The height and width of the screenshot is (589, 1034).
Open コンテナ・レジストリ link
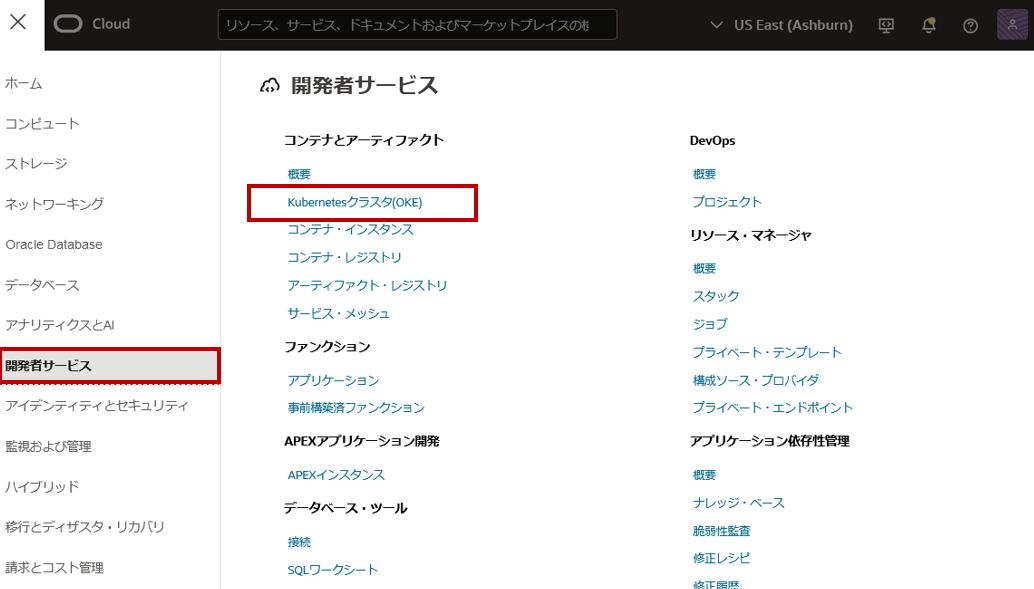tap(344, 257)
